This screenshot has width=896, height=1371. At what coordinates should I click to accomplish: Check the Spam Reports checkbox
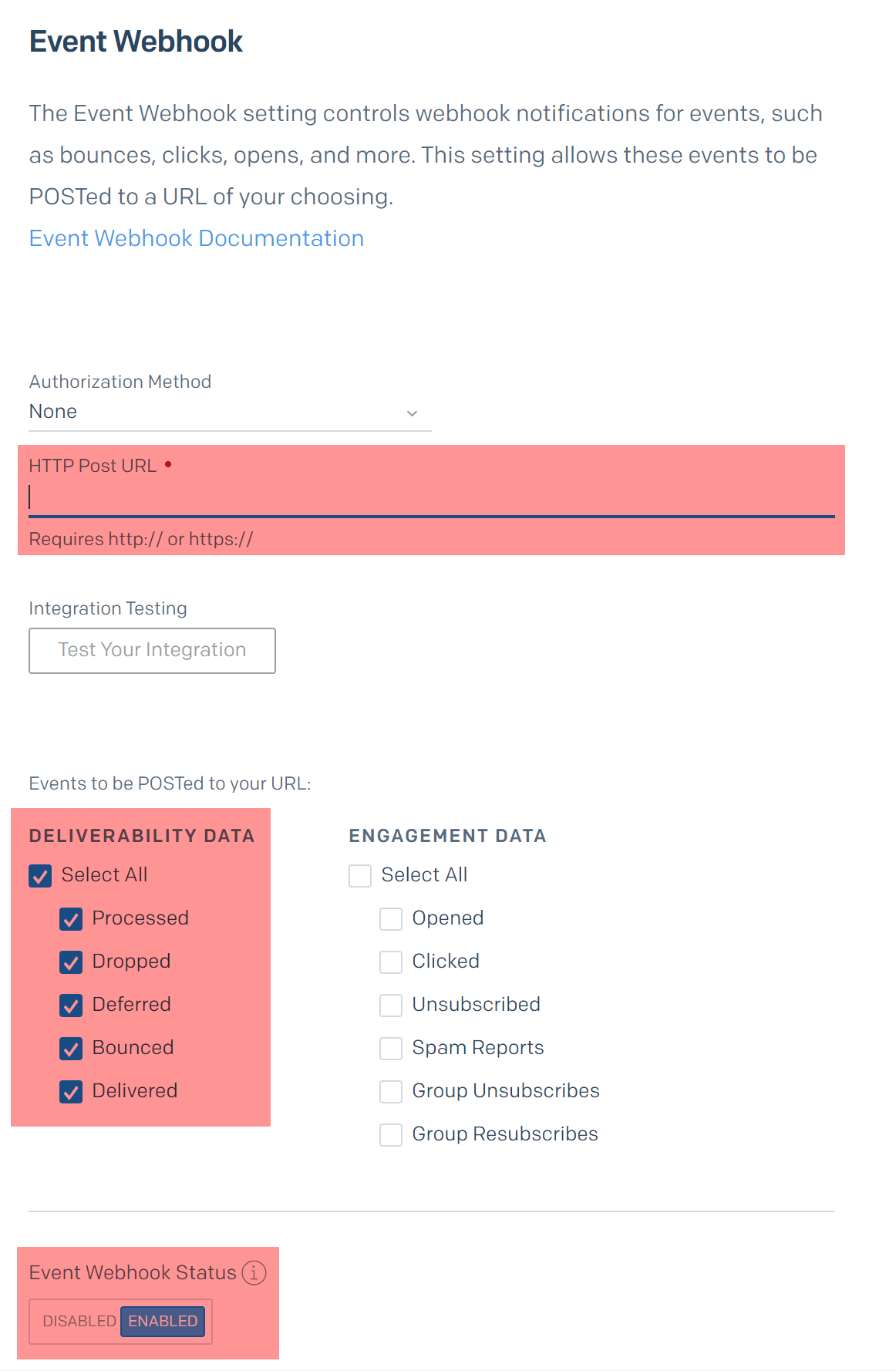click(x=391, y=1049)
